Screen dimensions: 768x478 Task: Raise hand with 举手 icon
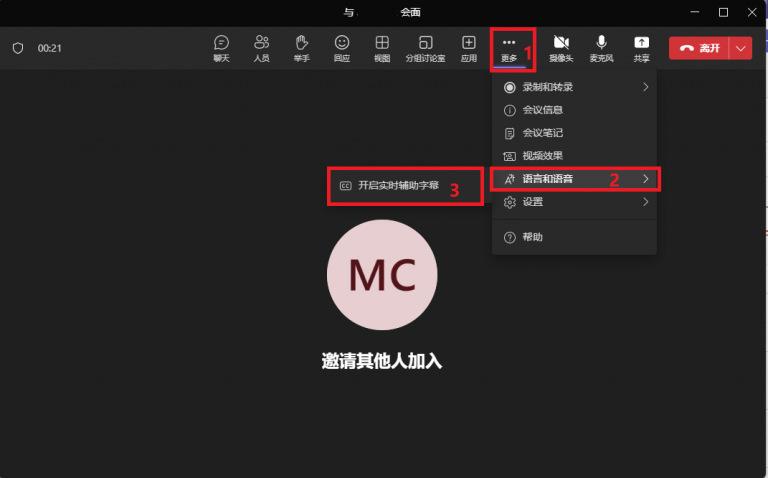[301, 47]
